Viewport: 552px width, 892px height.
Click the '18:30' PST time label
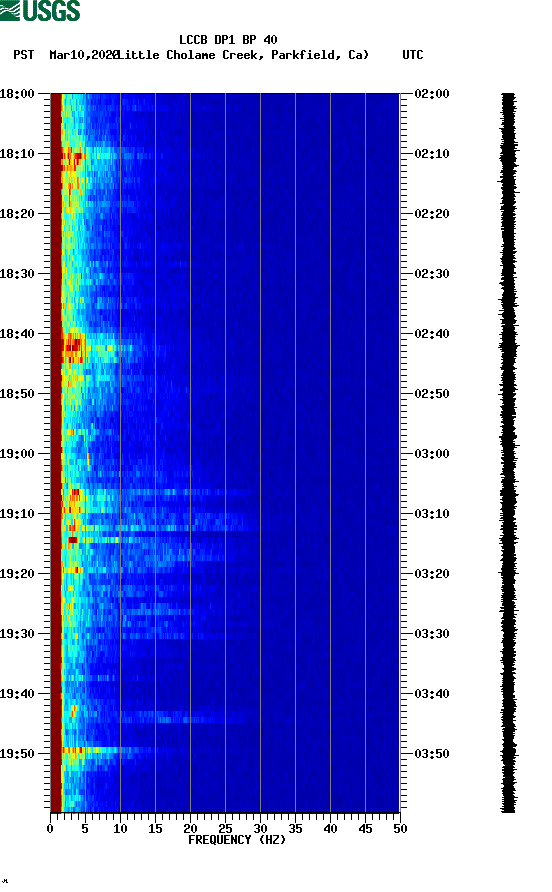(x=17, y=274)
